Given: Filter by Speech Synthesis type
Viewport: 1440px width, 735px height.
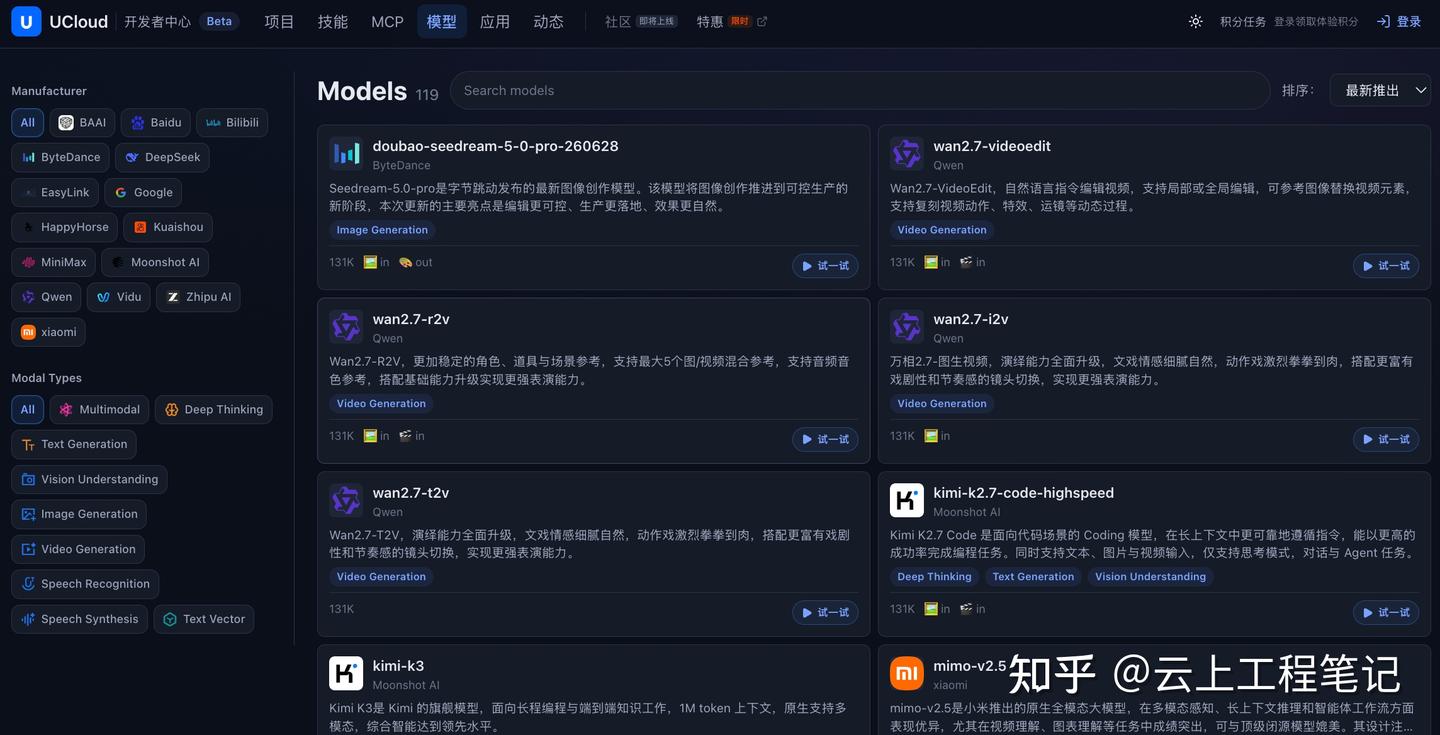Looking at the screenshot, I should tap(80, 619).
